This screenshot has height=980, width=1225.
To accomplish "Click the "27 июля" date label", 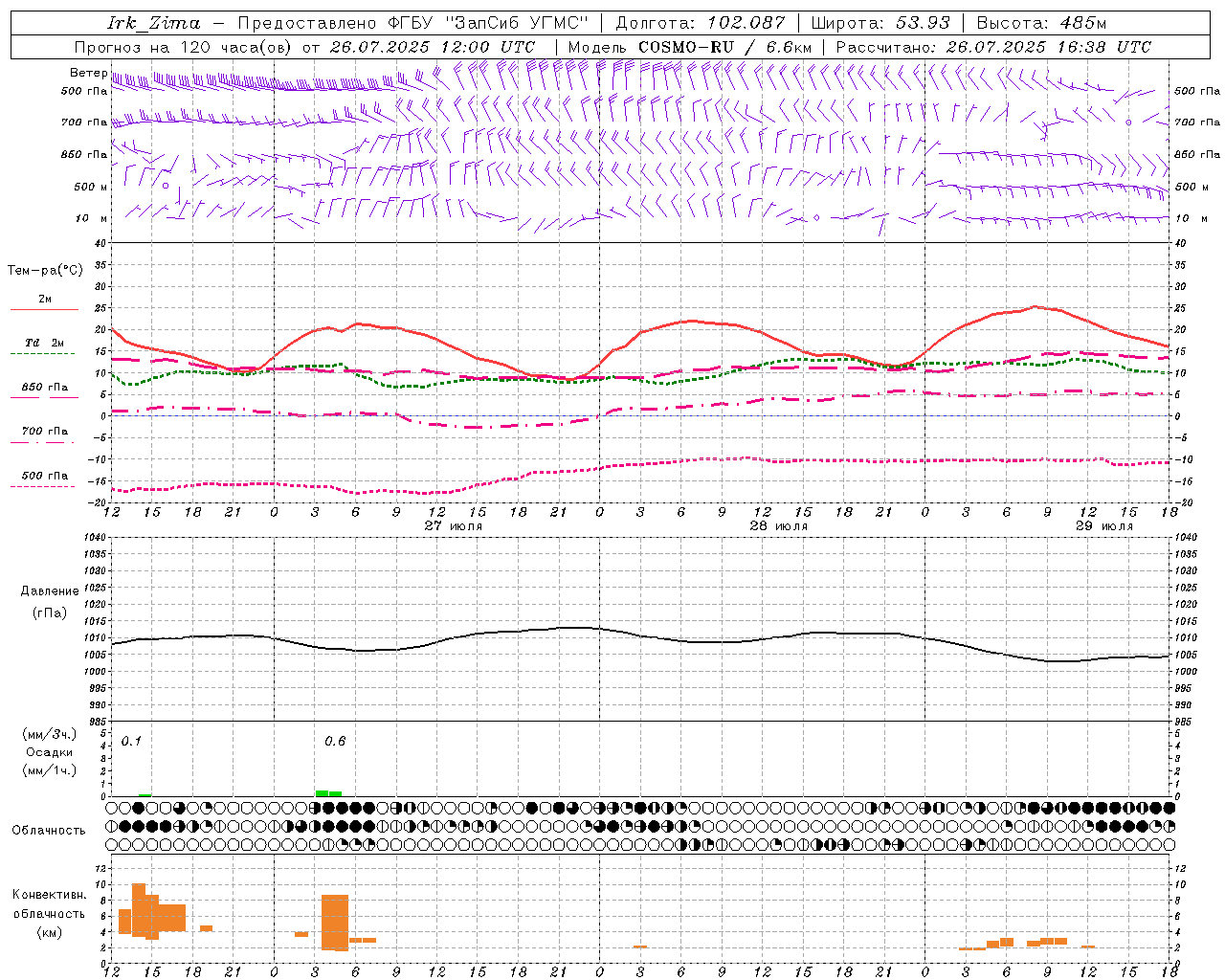I will click(454, 526).
